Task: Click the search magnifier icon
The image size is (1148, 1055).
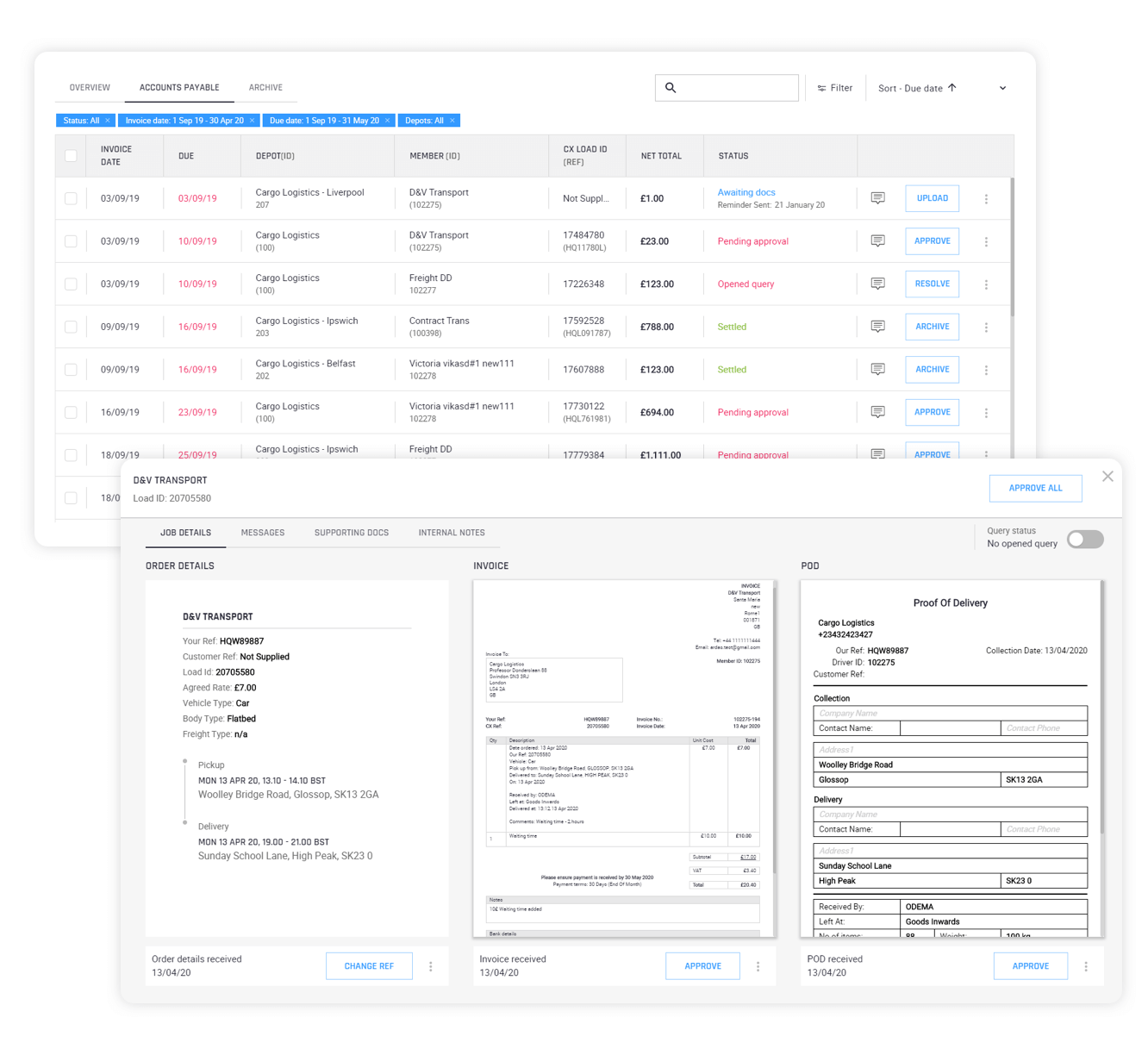Action: pos(671,88)
